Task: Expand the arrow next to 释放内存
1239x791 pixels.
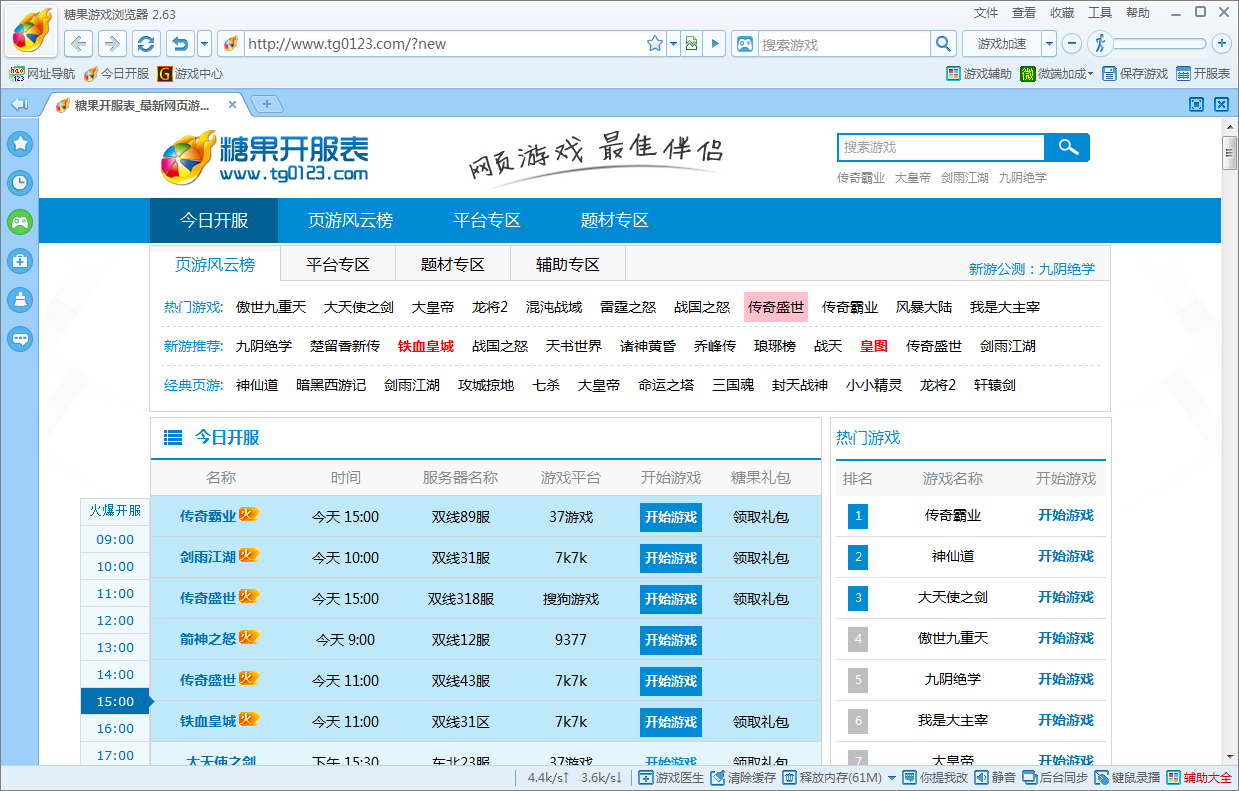Action: click(892, 778)
